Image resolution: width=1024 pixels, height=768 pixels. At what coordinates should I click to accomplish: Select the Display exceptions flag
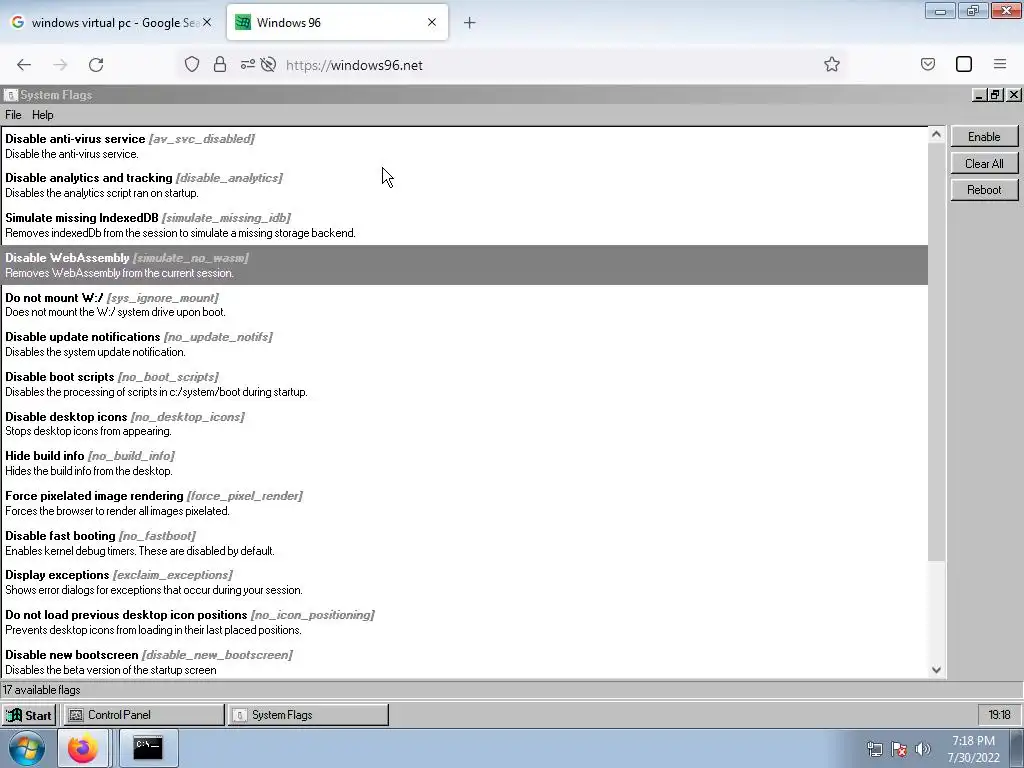click(x=464, y=582)
